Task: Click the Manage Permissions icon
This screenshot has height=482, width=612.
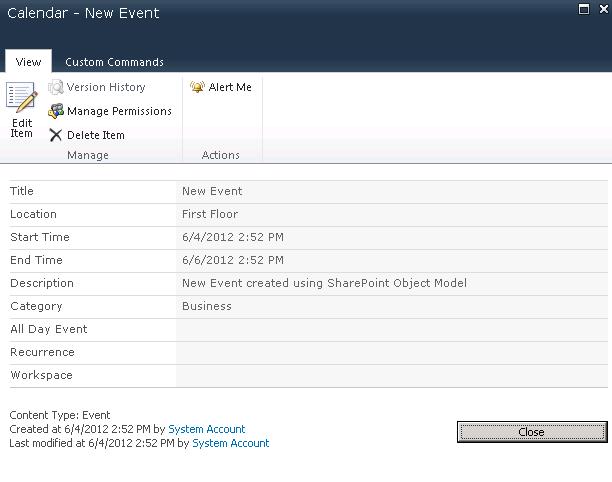Action: click(x=56, y=111)
